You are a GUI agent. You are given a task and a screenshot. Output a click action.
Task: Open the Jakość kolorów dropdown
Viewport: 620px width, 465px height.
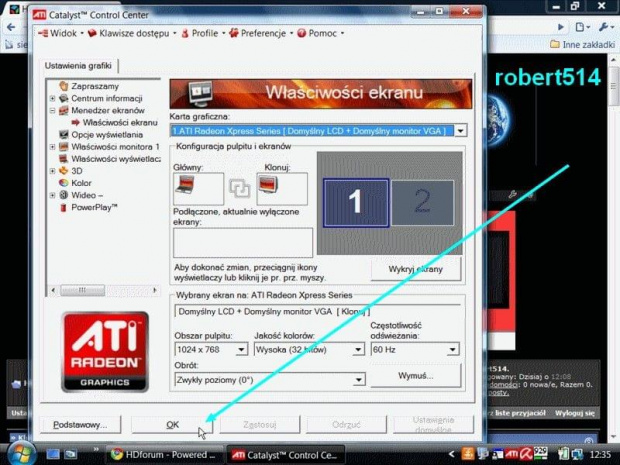(358, 350)
